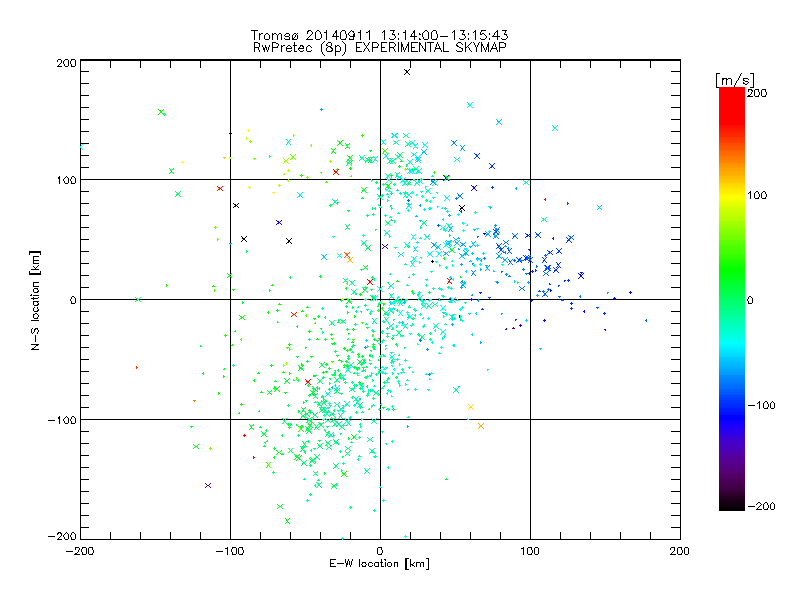Click the 'N-S location [km]' axis label

(x=35, y=300)
